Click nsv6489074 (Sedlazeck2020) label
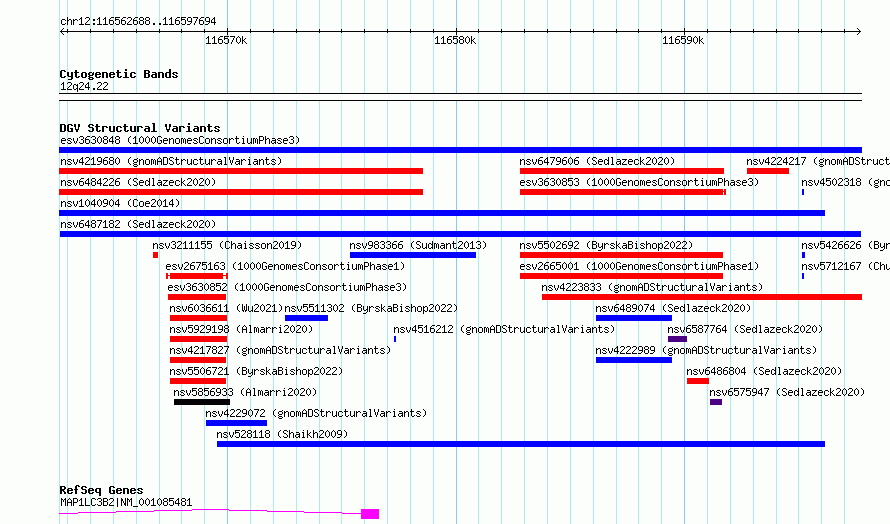The image size is (890, 524). (673, 308)
